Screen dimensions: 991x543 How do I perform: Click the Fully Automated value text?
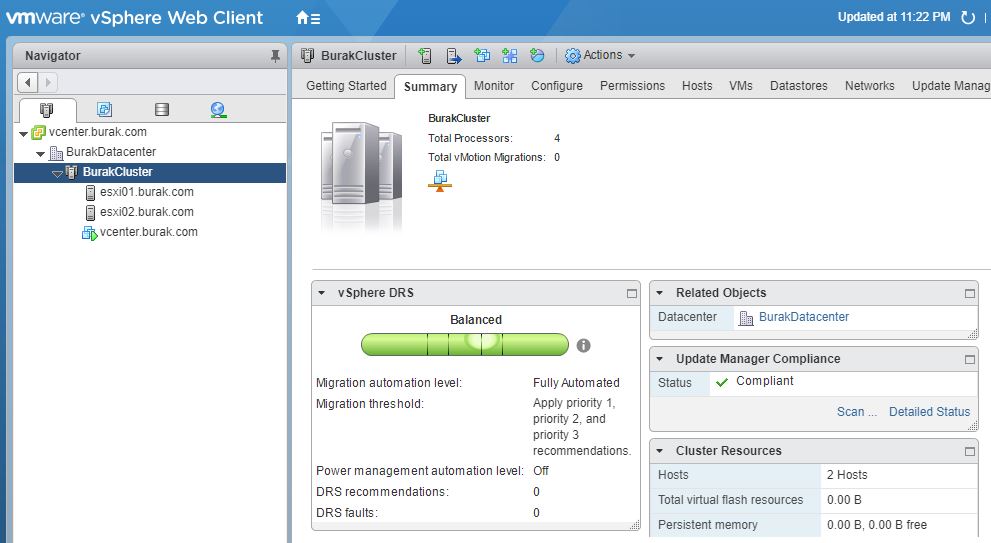(576, 382)
